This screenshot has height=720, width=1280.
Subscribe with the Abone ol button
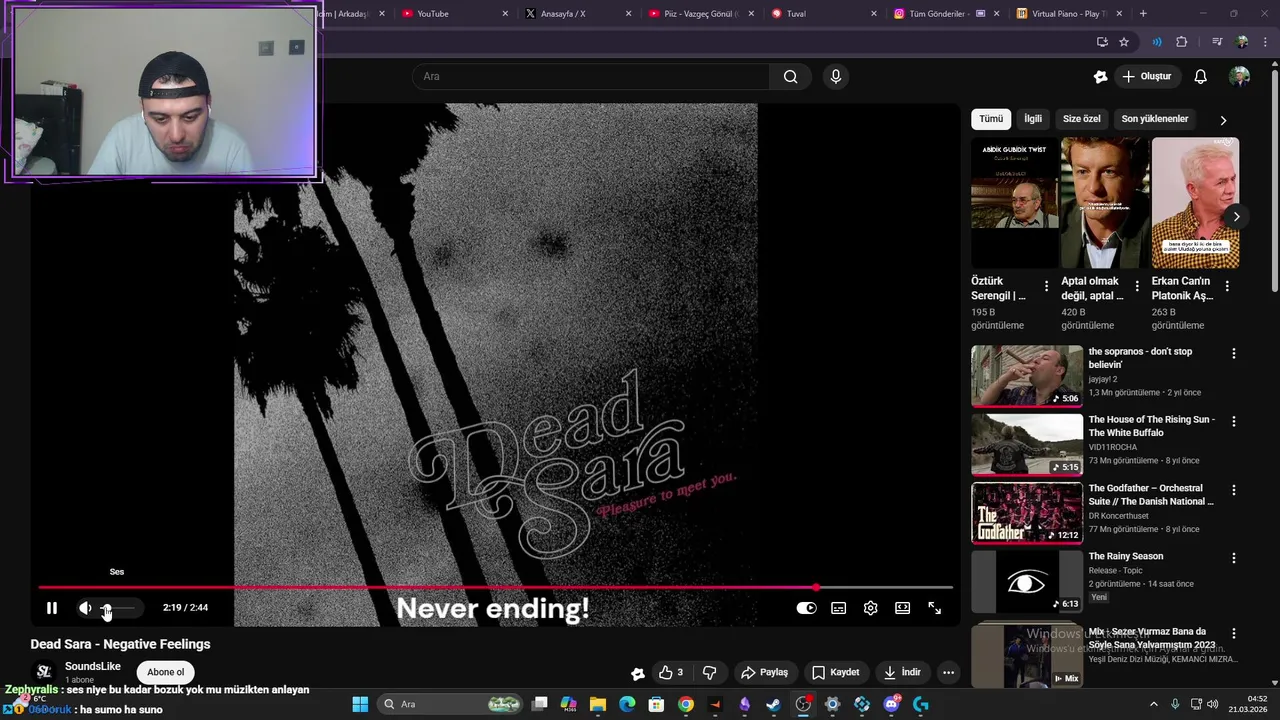[x=166, y=672]
